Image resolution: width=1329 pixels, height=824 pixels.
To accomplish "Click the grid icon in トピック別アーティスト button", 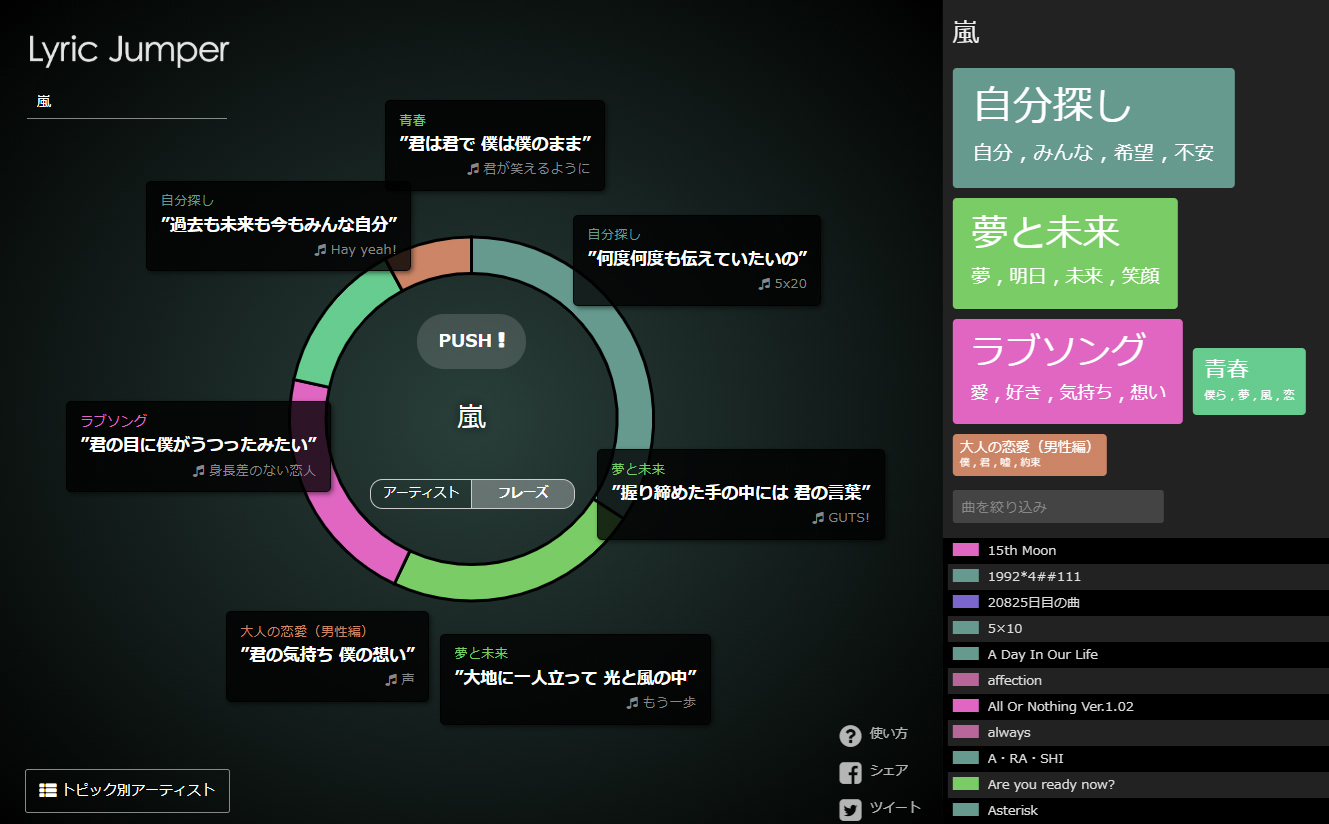I will click(48, 790).
